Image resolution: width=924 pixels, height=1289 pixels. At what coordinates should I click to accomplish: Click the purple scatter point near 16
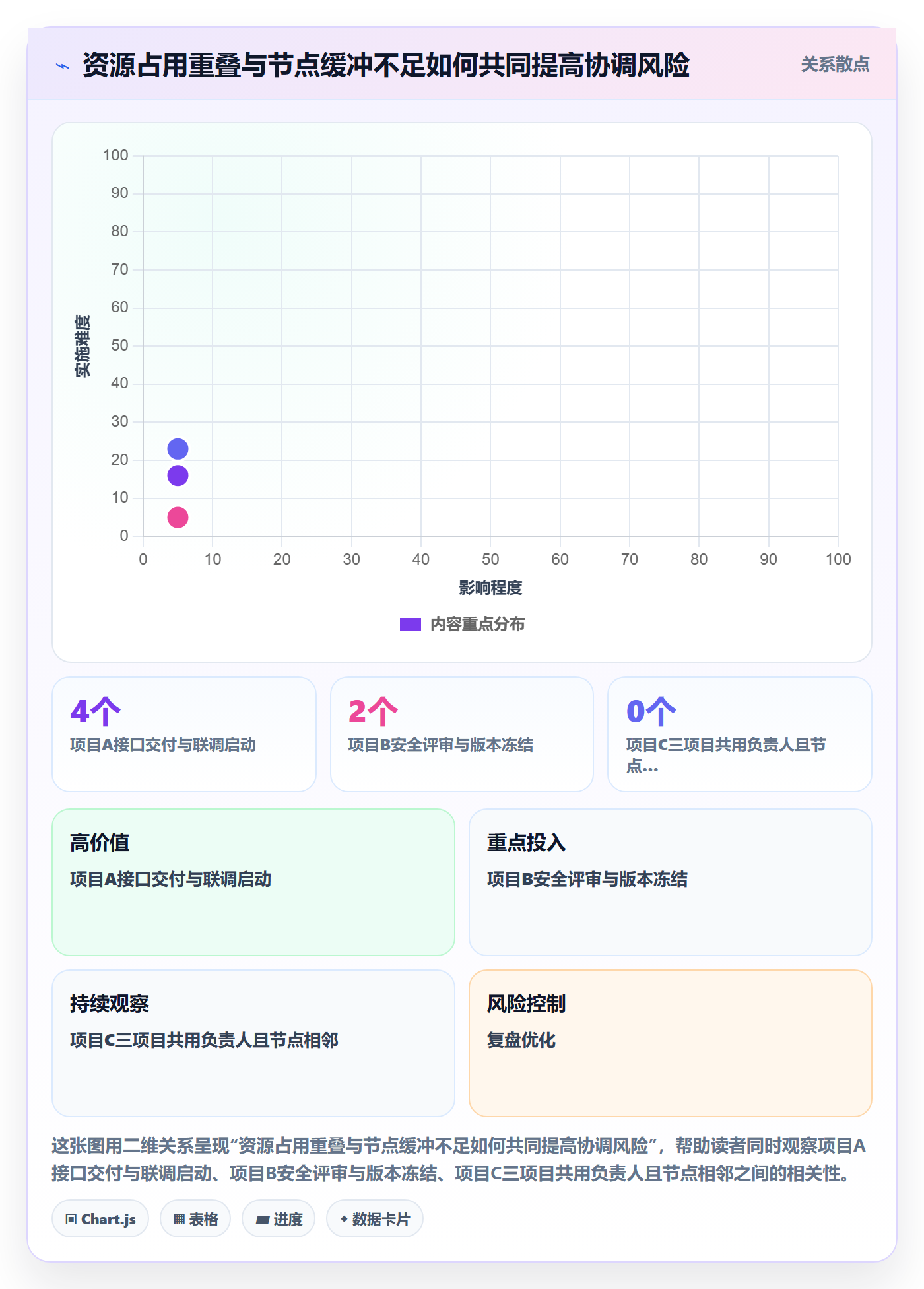[178, 475]
